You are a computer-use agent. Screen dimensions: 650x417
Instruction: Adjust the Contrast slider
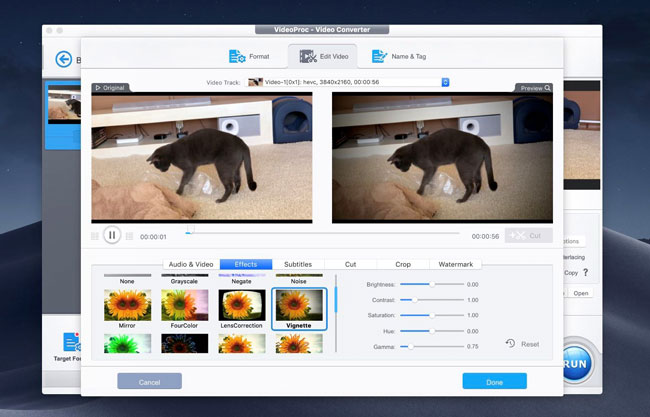[432, 300]
